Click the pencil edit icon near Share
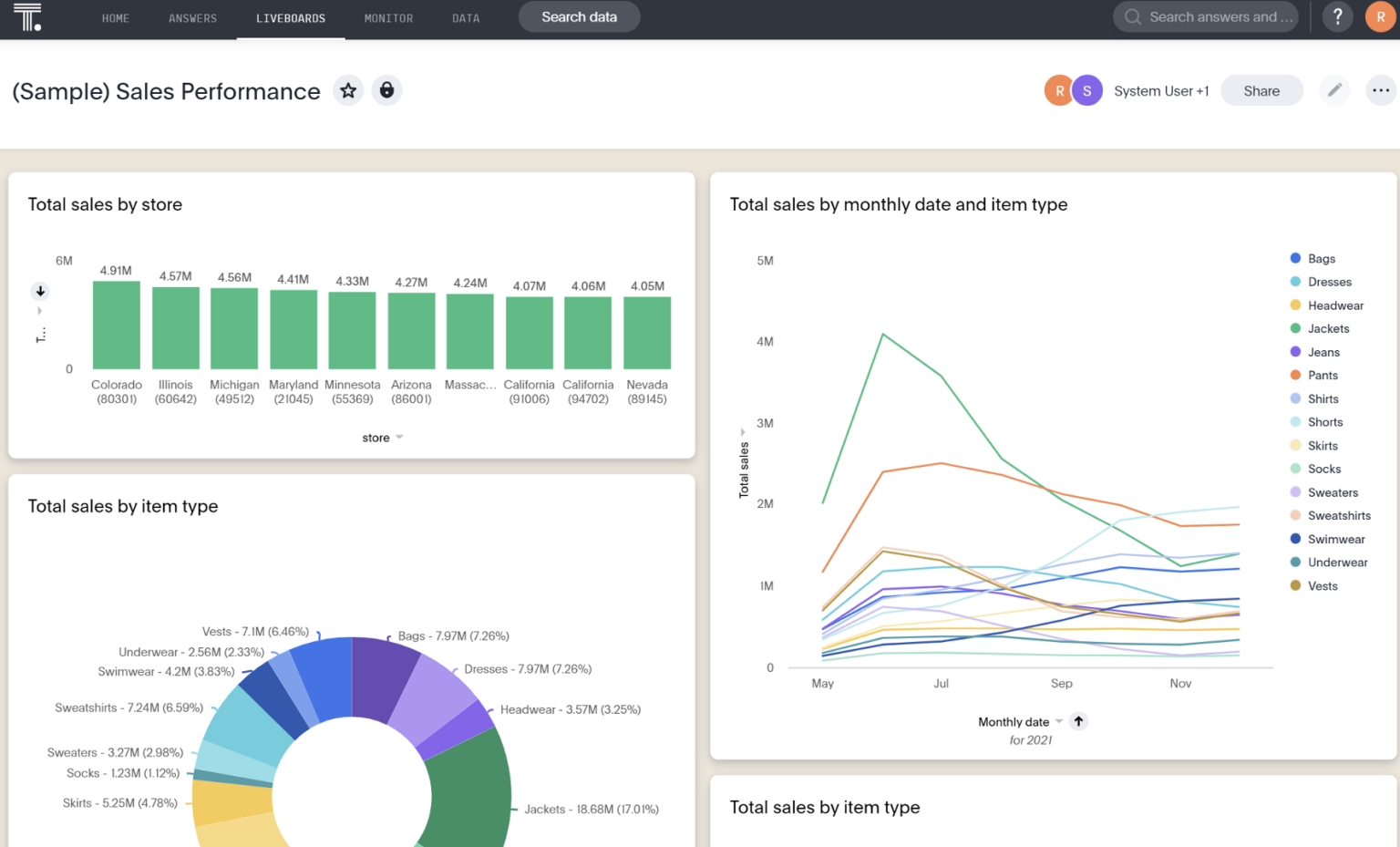Image resolution: width=1400 pixels, height=847 pixels. 1334,90
